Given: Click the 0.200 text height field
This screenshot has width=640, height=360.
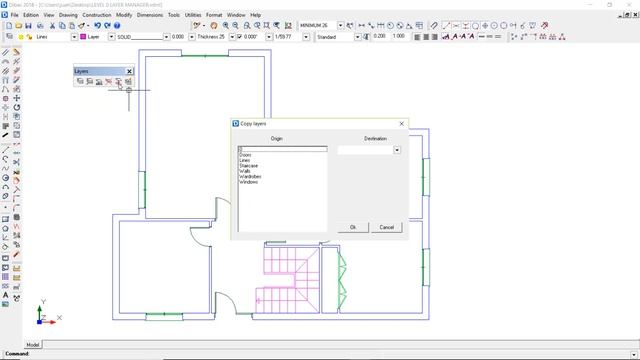Looking at the screenshot, I should click(380, 36).
